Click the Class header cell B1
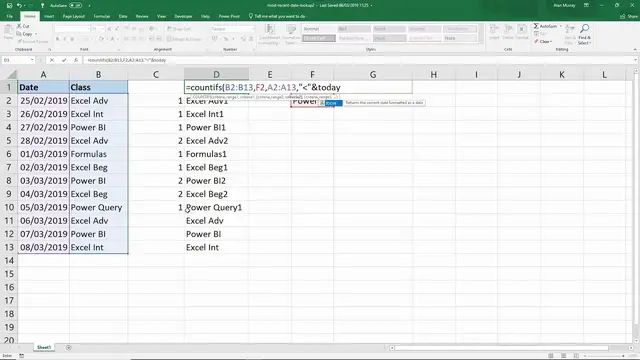Screen dimensions: 640x360 [98, 87]
